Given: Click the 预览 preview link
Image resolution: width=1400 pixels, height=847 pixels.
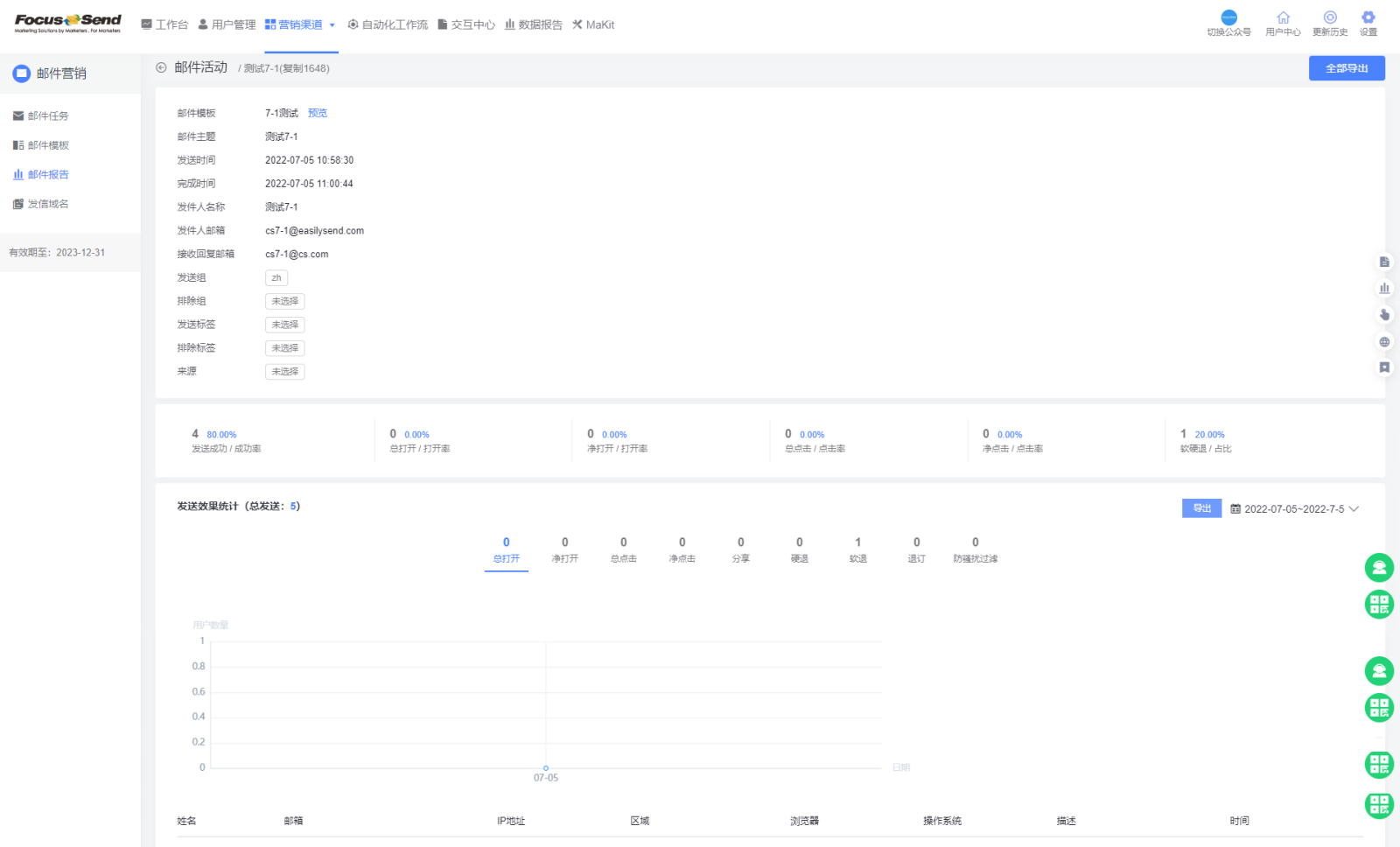Looking at the screenshot, I should tap(318, 113).
